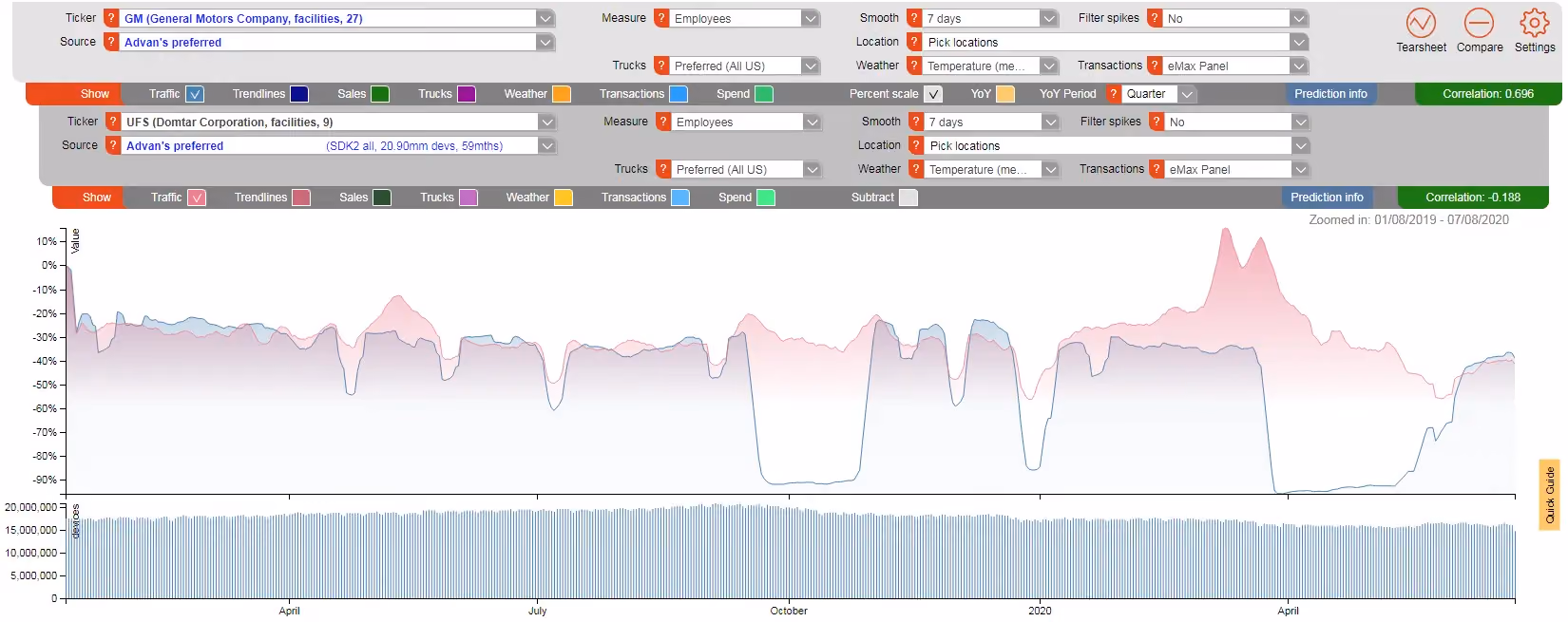
Task: Enable the Subtract checkbox
Action: pyautogui.click(x=908, y=198)
